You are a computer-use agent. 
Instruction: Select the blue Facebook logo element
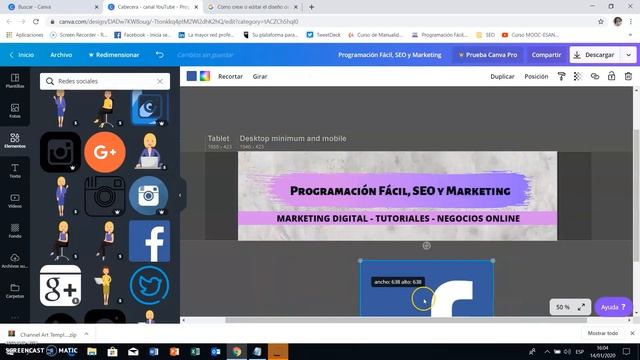(x=149, y=241)
